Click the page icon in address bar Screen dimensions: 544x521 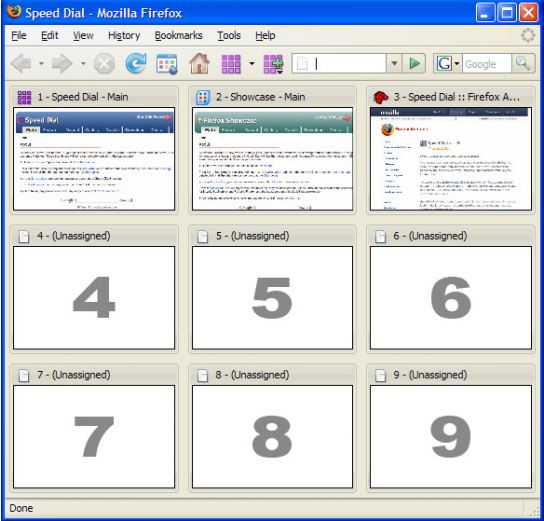[x=302, y=63]
